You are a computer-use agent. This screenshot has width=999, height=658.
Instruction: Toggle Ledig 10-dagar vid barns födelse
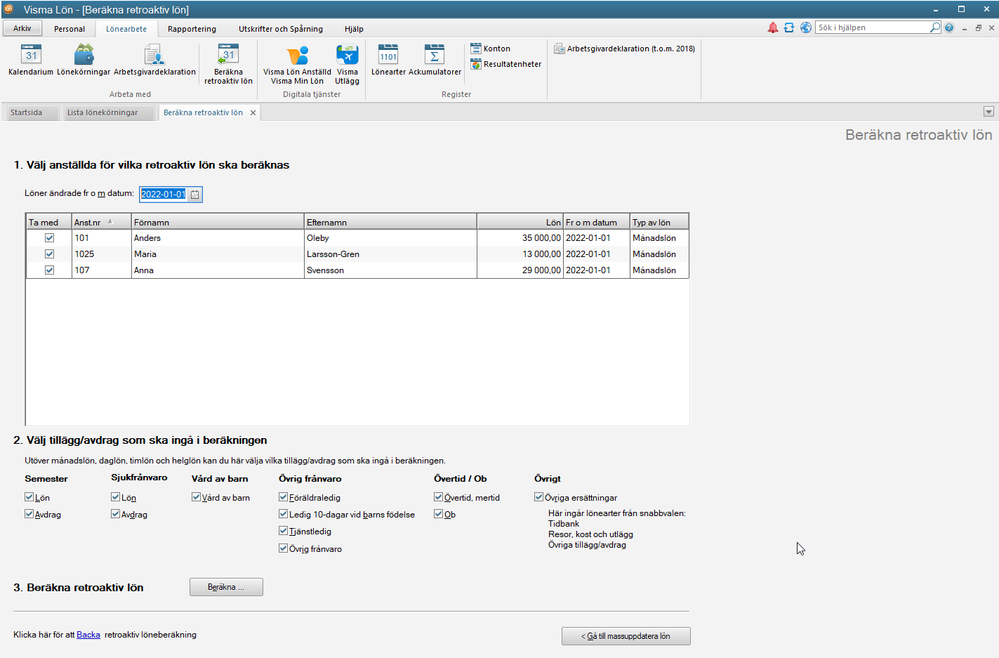point(284,513)
